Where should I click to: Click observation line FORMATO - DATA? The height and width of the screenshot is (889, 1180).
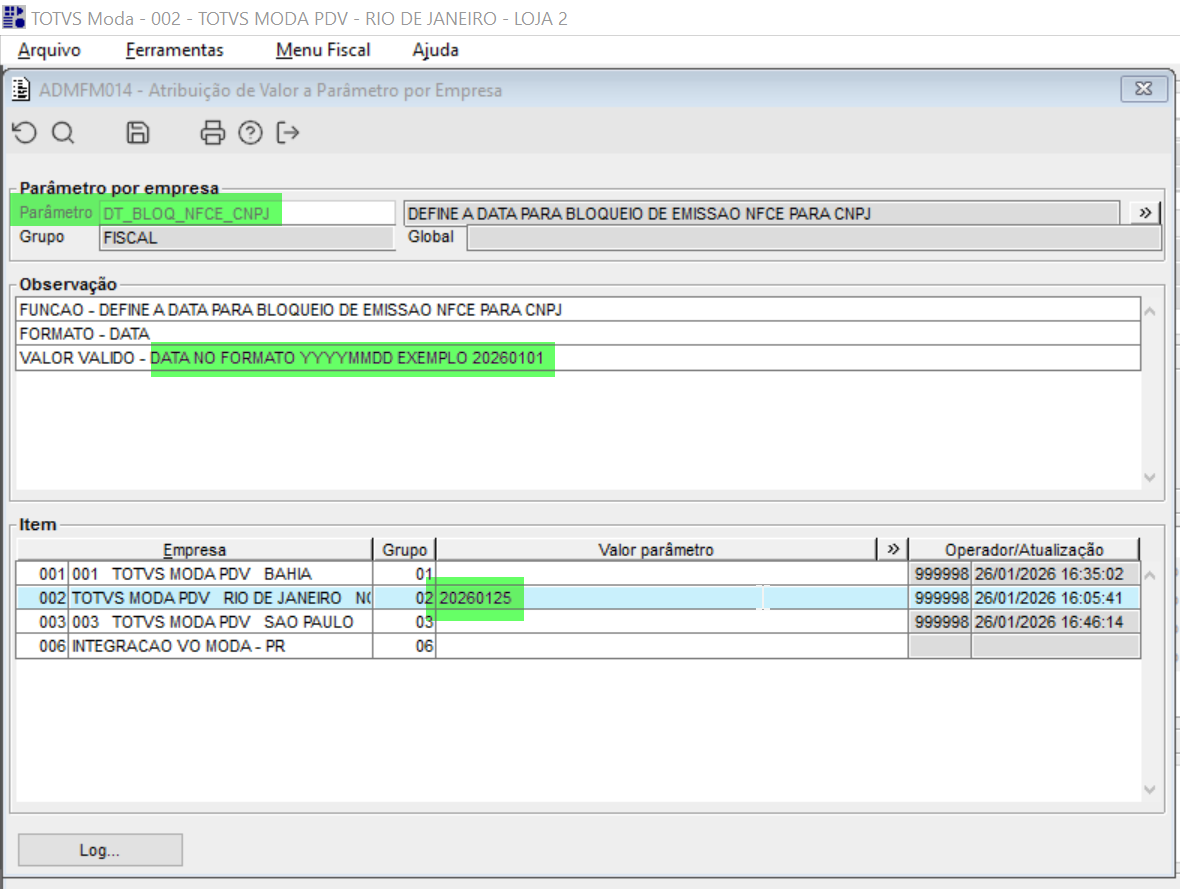[x=578, y=333]
